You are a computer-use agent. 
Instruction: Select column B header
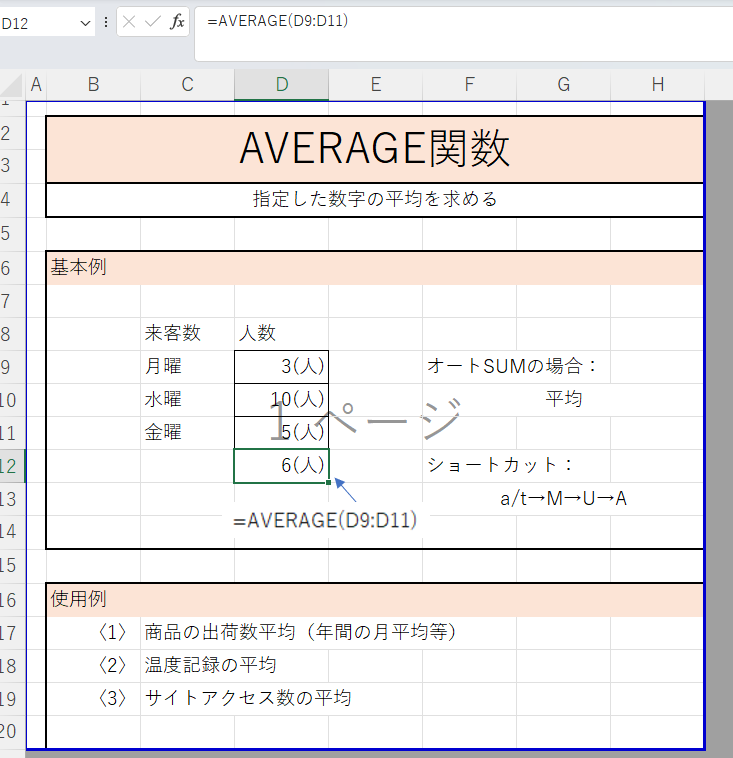[93, 85]
